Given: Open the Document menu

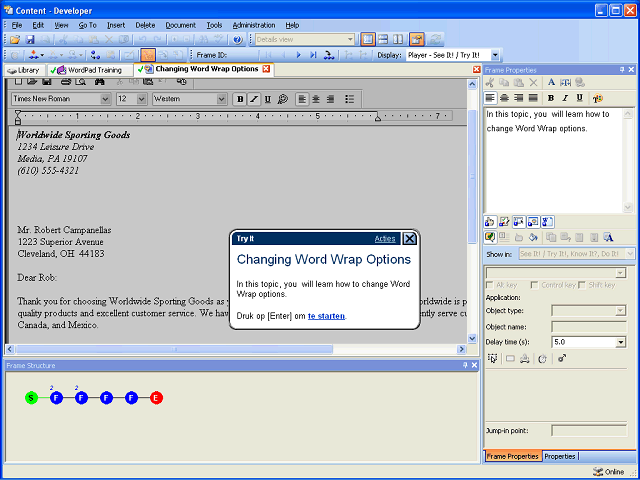Looking at the screenshot, I should pos(180,25).
